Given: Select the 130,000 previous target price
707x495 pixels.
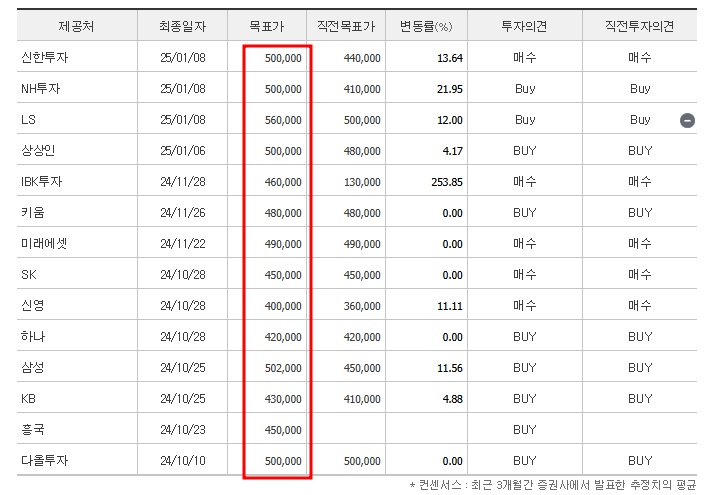Looking at the screenshot, I should pyautogui.click(x=362, y=182).
